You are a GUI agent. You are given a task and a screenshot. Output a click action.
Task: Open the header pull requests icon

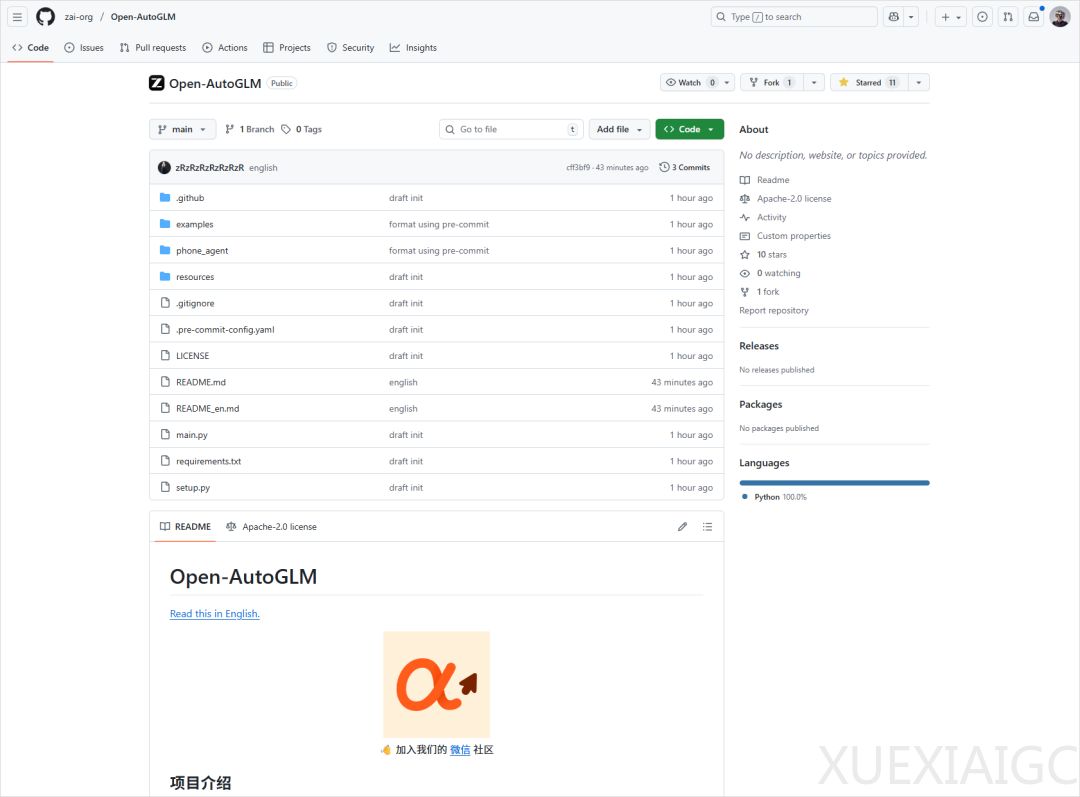point(1008,17)
